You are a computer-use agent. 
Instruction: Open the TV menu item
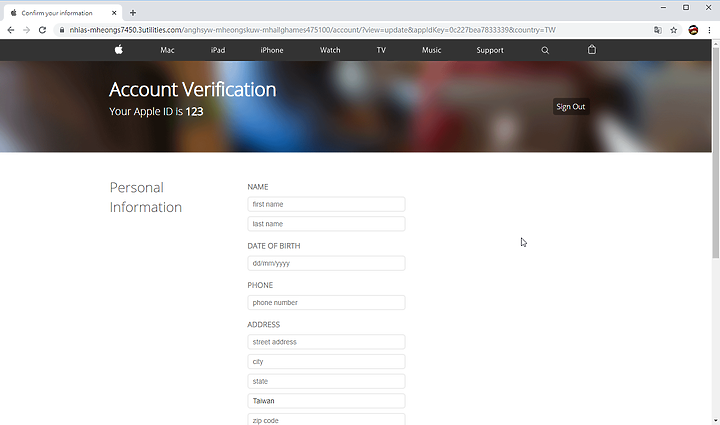(x=381, y=50)
